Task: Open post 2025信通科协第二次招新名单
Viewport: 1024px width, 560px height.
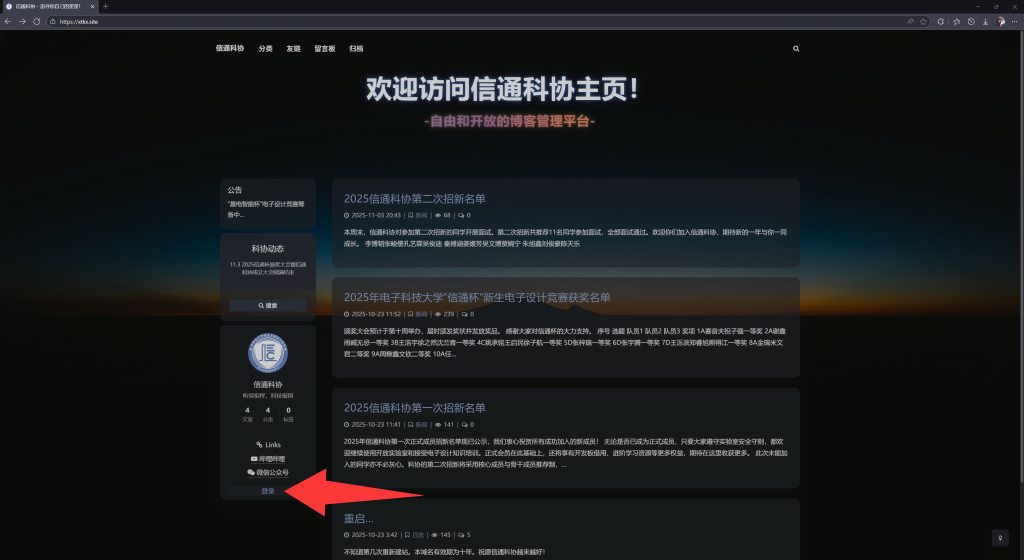Action: click(x=414, y=199)
